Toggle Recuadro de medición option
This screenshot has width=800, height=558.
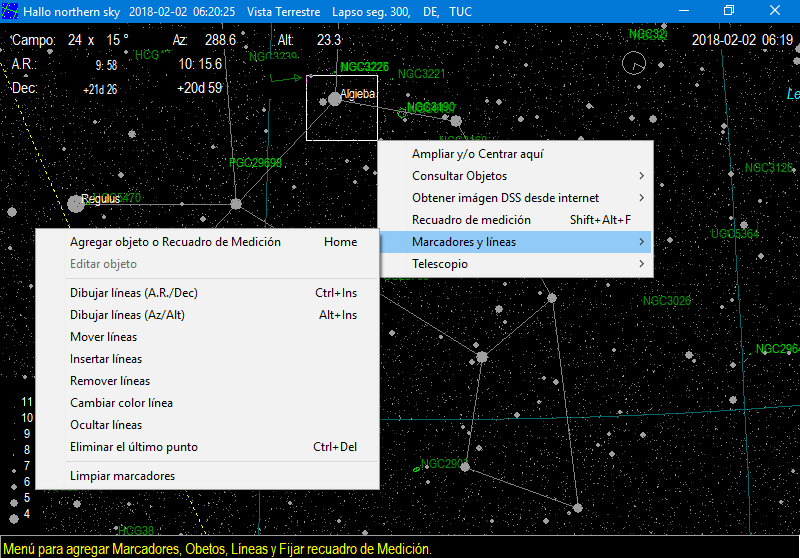coord(471,220)
